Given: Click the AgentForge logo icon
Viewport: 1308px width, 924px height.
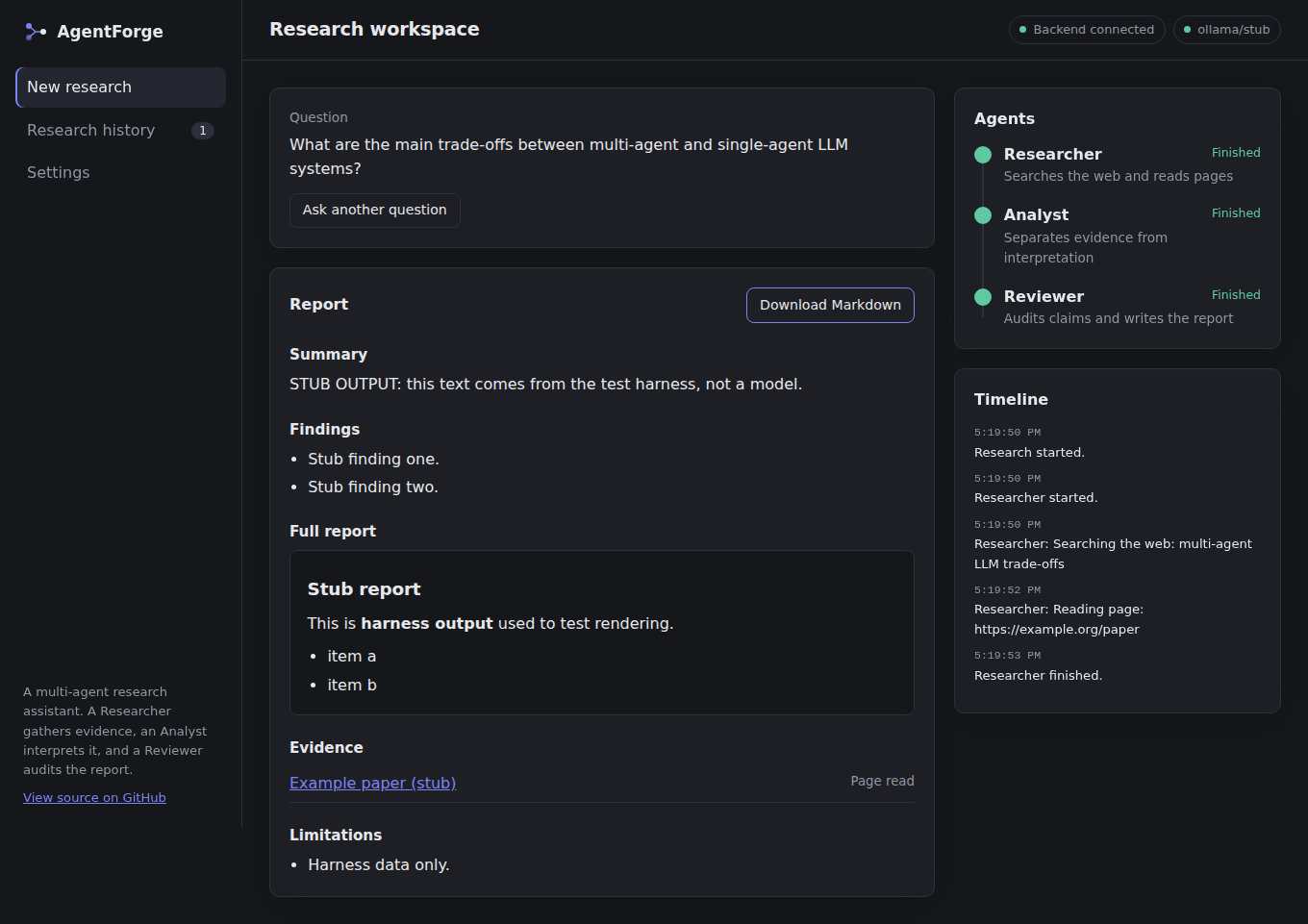Looking at the screenshot, I should pyautogui.click(x=36, y=32).
